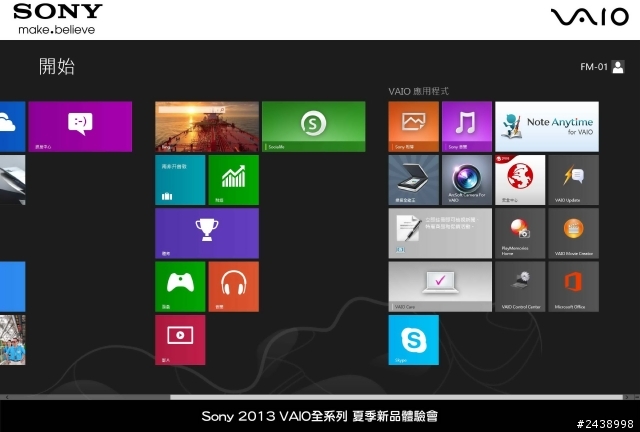
Task: Open the Microsoft Office tile
Action: tap(573, 287)
